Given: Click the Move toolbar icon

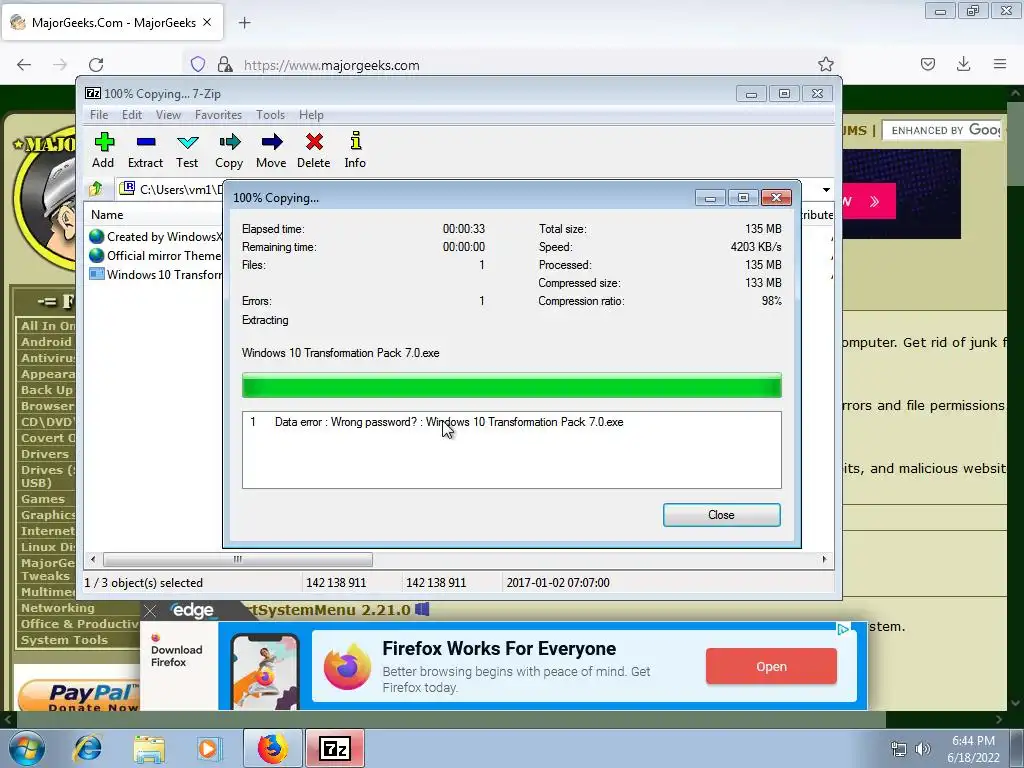Looking at the screenshot, I should 271,150.
